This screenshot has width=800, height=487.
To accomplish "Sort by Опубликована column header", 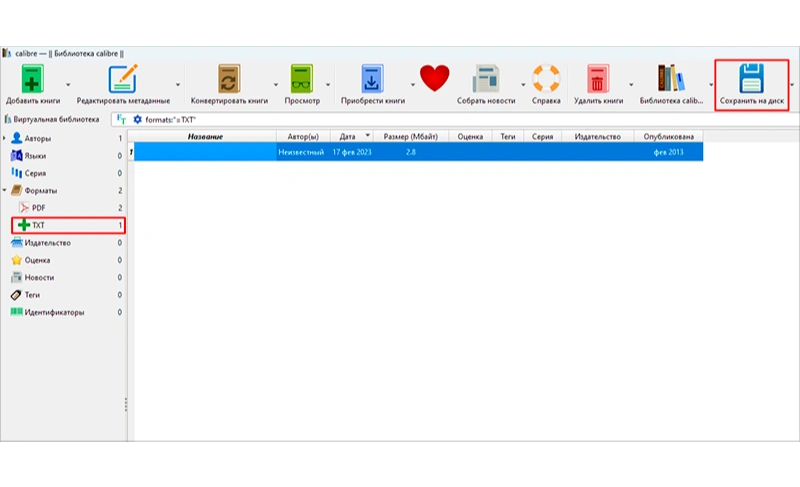I will pyautogui.click(x=668, y=136).
